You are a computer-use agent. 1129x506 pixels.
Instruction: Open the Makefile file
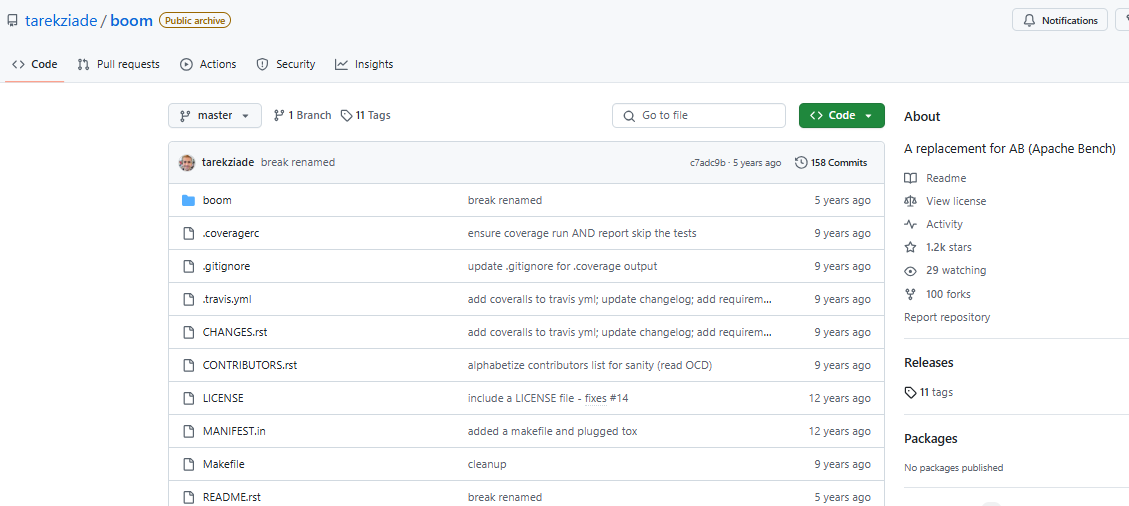pyautogui.click(x=223, y=464)
